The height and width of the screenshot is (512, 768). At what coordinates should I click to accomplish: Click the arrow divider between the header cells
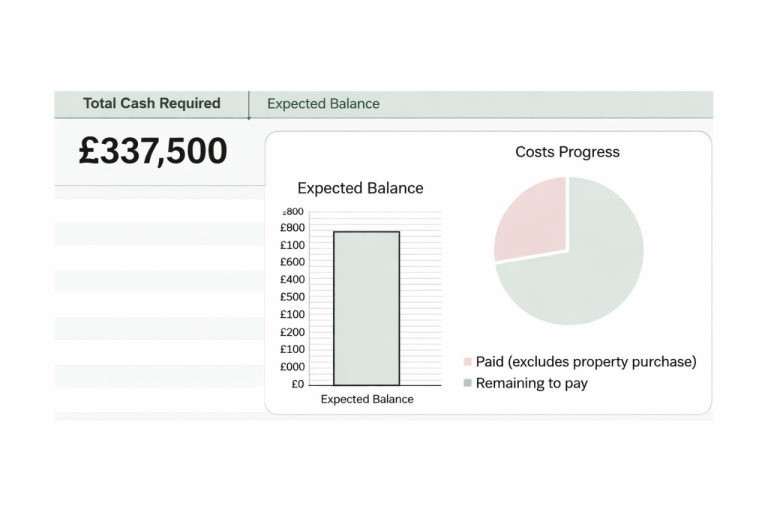[249, 106]
